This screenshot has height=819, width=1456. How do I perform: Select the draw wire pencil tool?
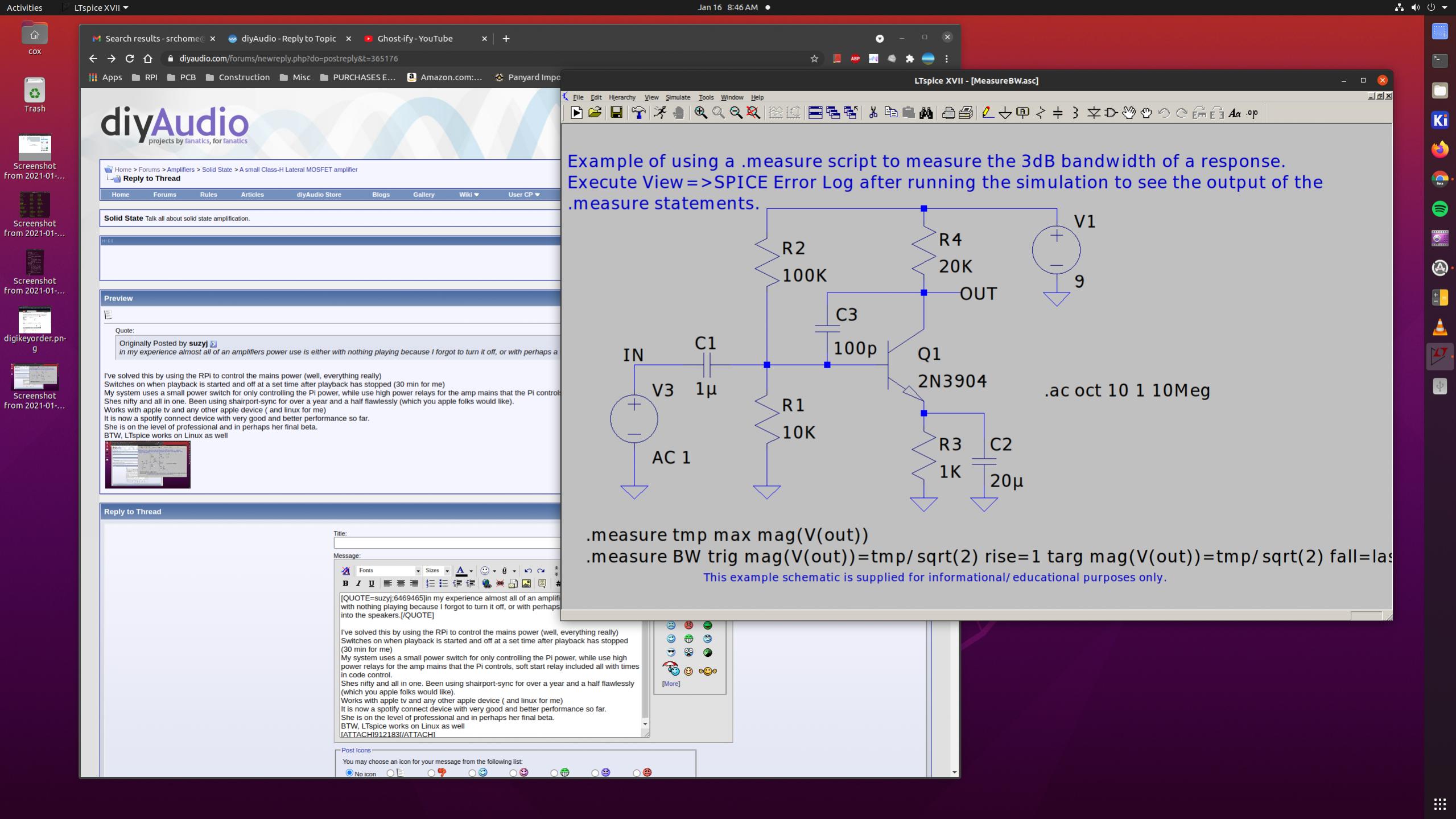tap(988, 113)
